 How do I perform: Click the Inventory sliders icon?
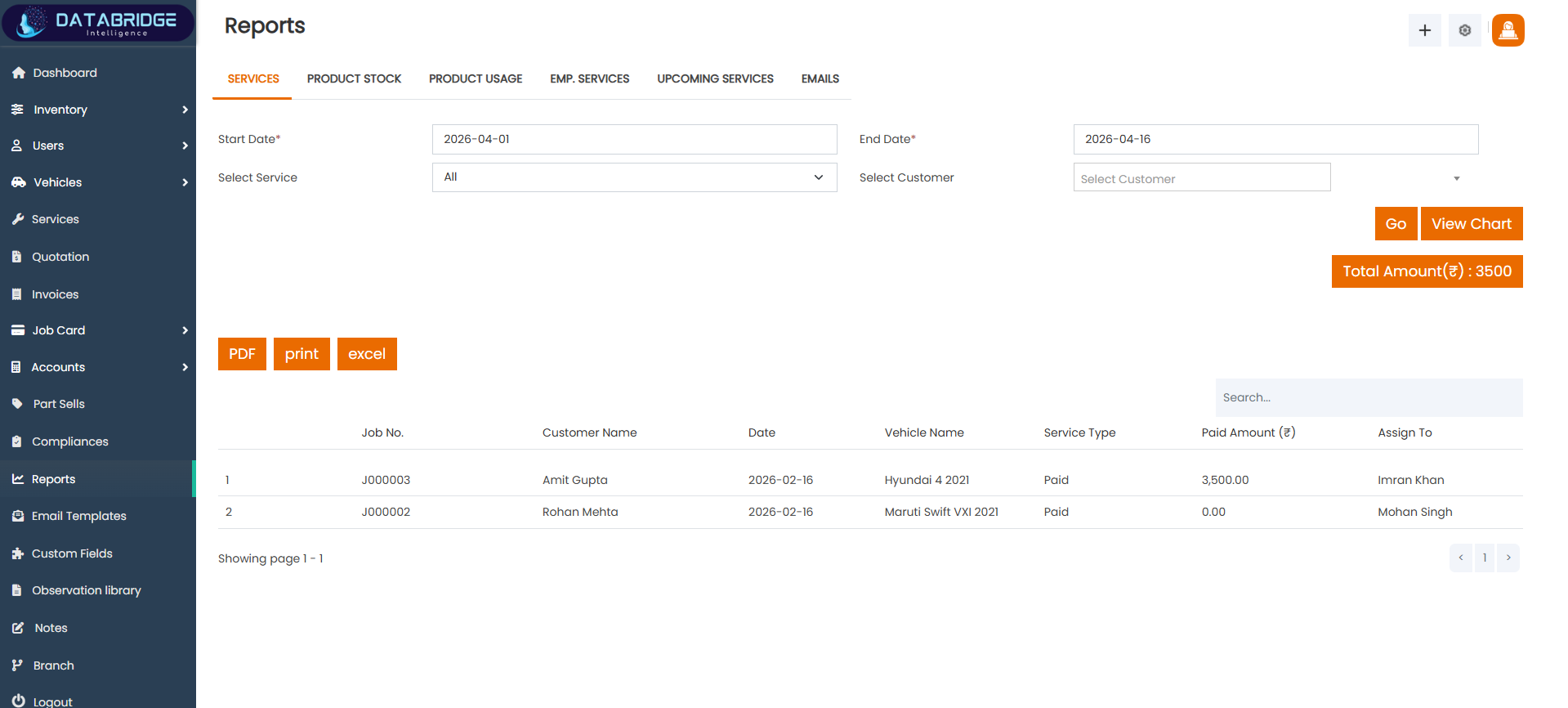[x=17, y=110]
